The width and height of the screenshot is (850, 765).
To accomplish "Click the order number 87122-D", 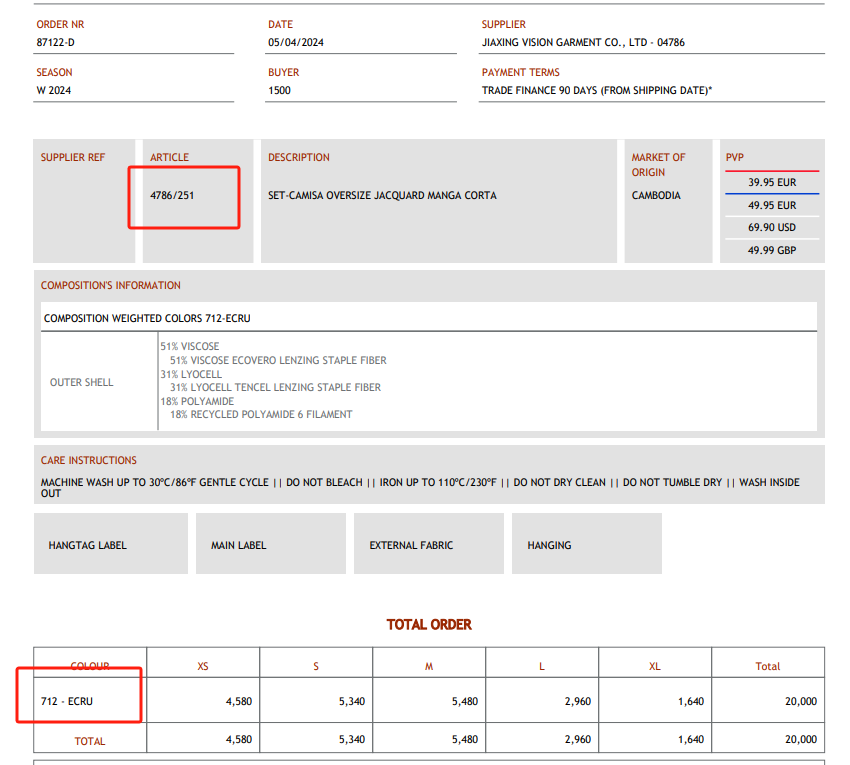I will [x=55, y=42].
